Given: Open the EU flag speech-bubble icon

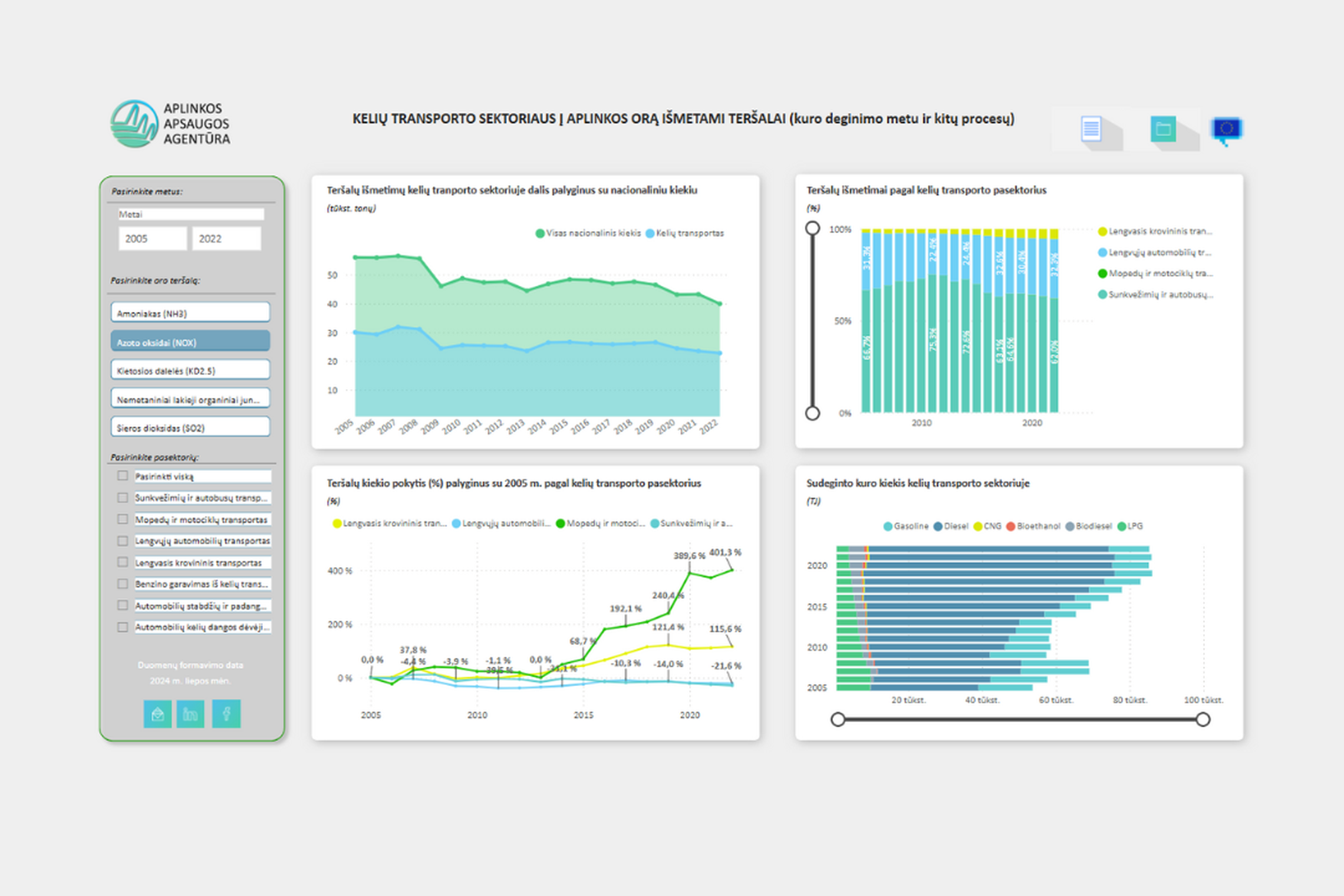Looking at the screenshot, I should [x=1227, y=130].
